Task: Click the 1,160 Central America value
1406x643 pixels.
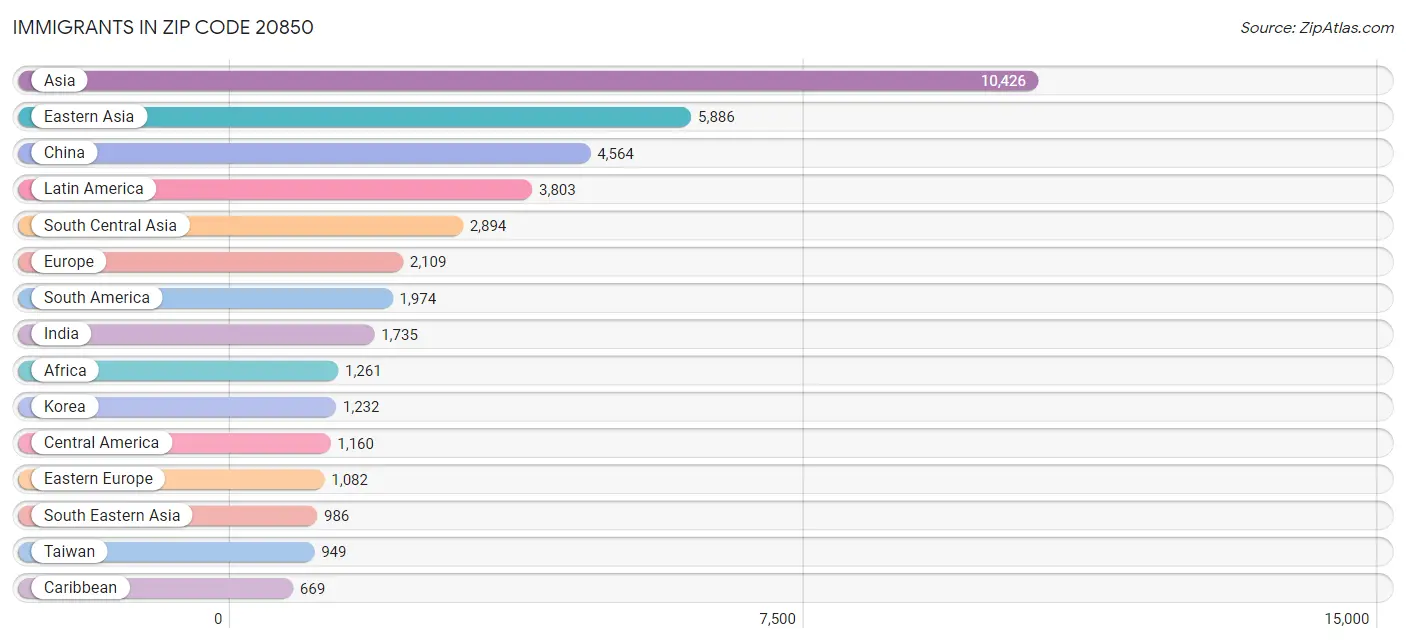Action: click(355, 443)
